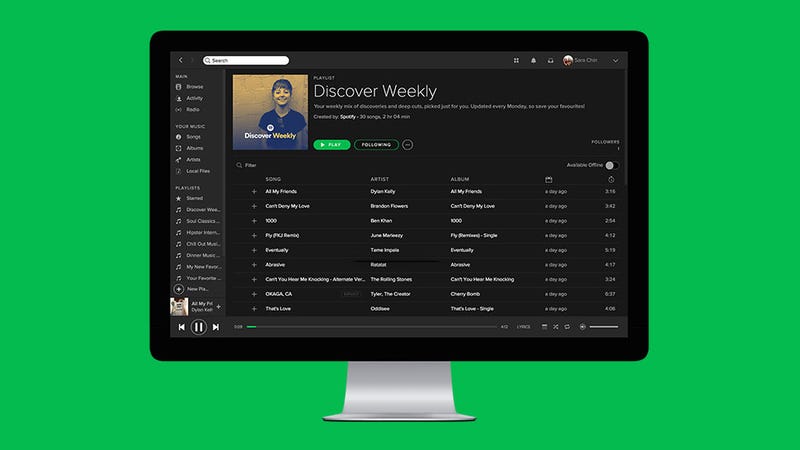The width and height of the screenshot is (800, 450).
Task: Toggle the Available Offline switch
Action: (612, 165)
